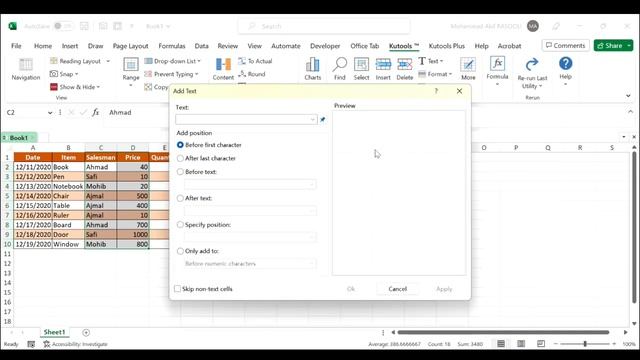Open Kutools Content tools
The height and width of the screenshot is (360, 640).
click(x=223, y=69)
